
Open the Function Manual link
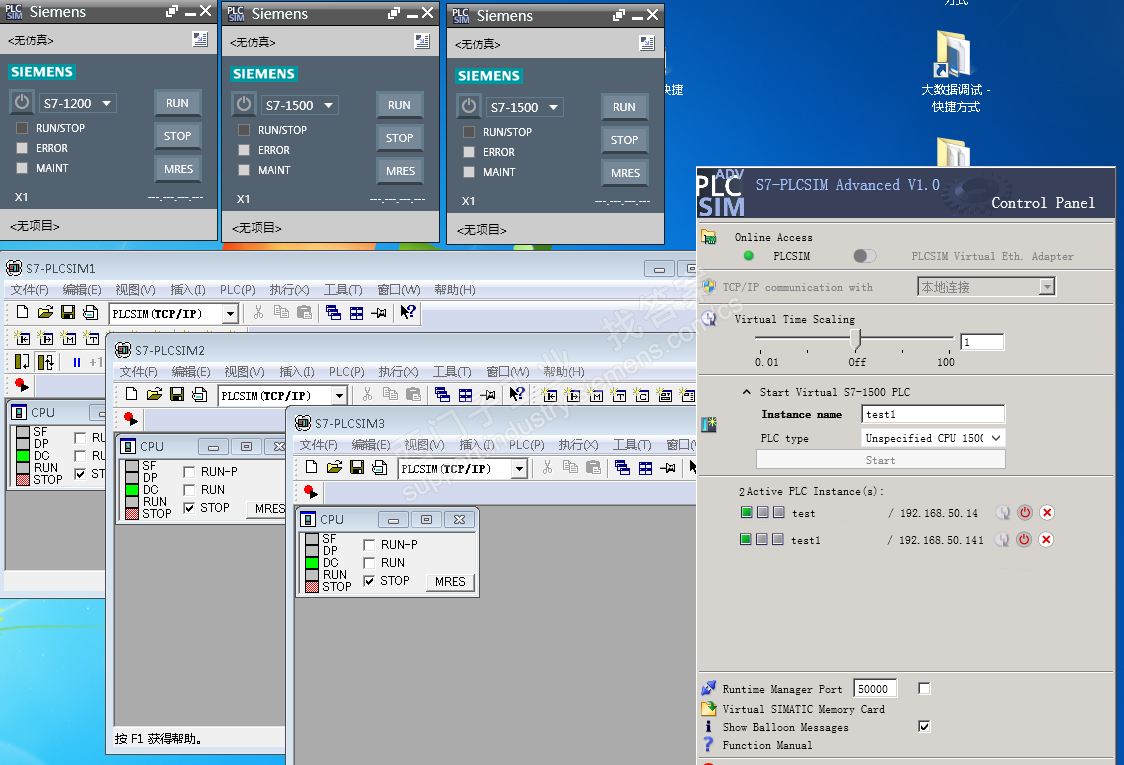click(767, 745)
